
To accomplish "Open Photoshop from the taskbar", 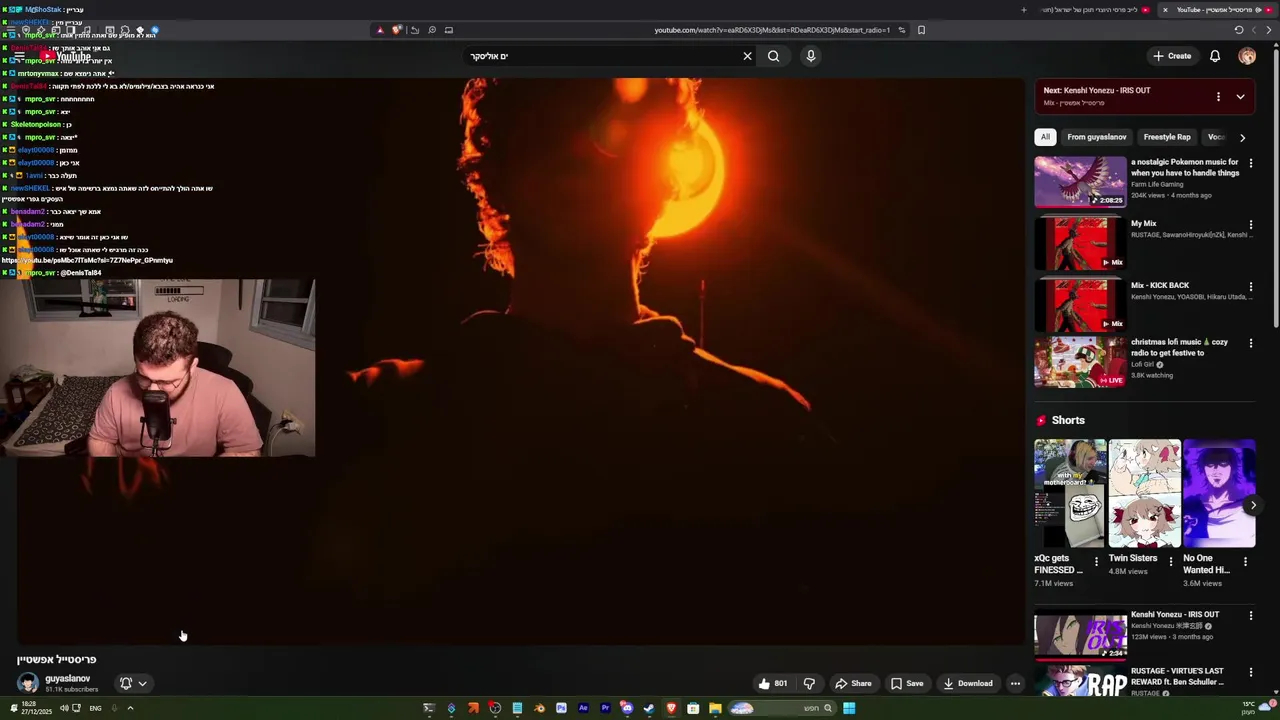I will pyautogui.click(x=561, y=708).
